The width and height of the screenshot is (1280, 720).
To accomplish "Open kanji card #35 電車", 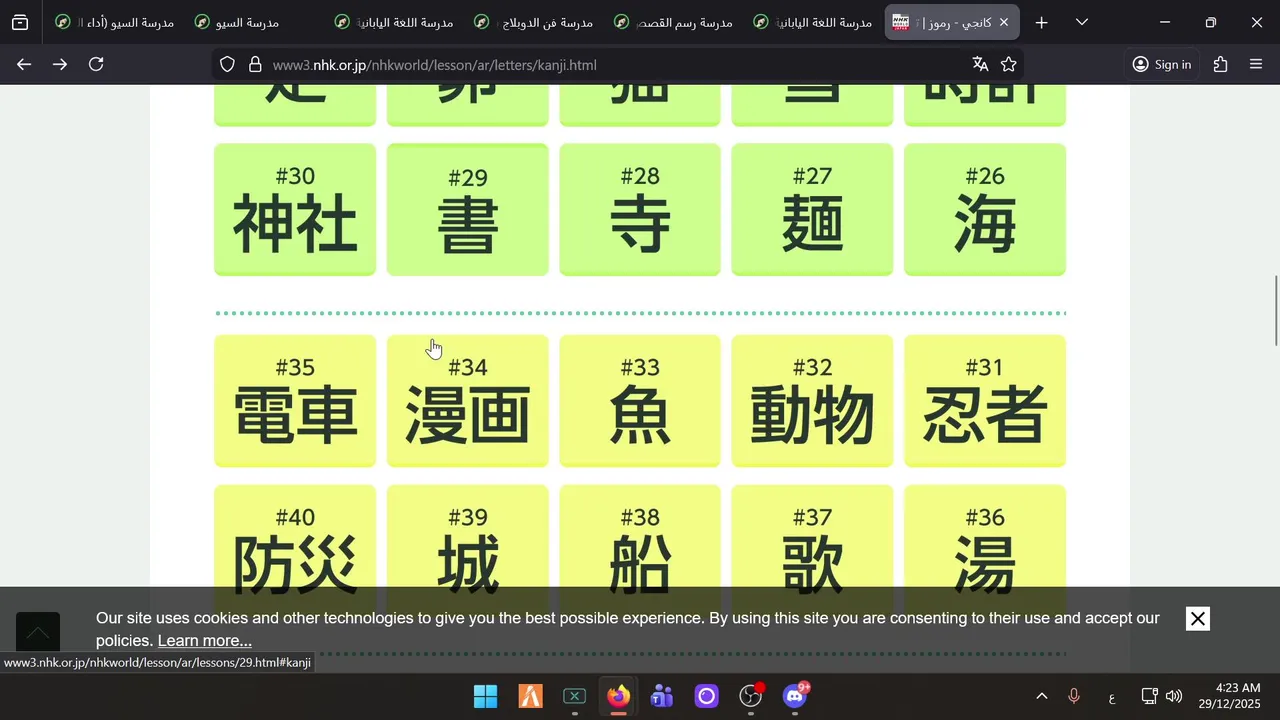I will (295, 400).
